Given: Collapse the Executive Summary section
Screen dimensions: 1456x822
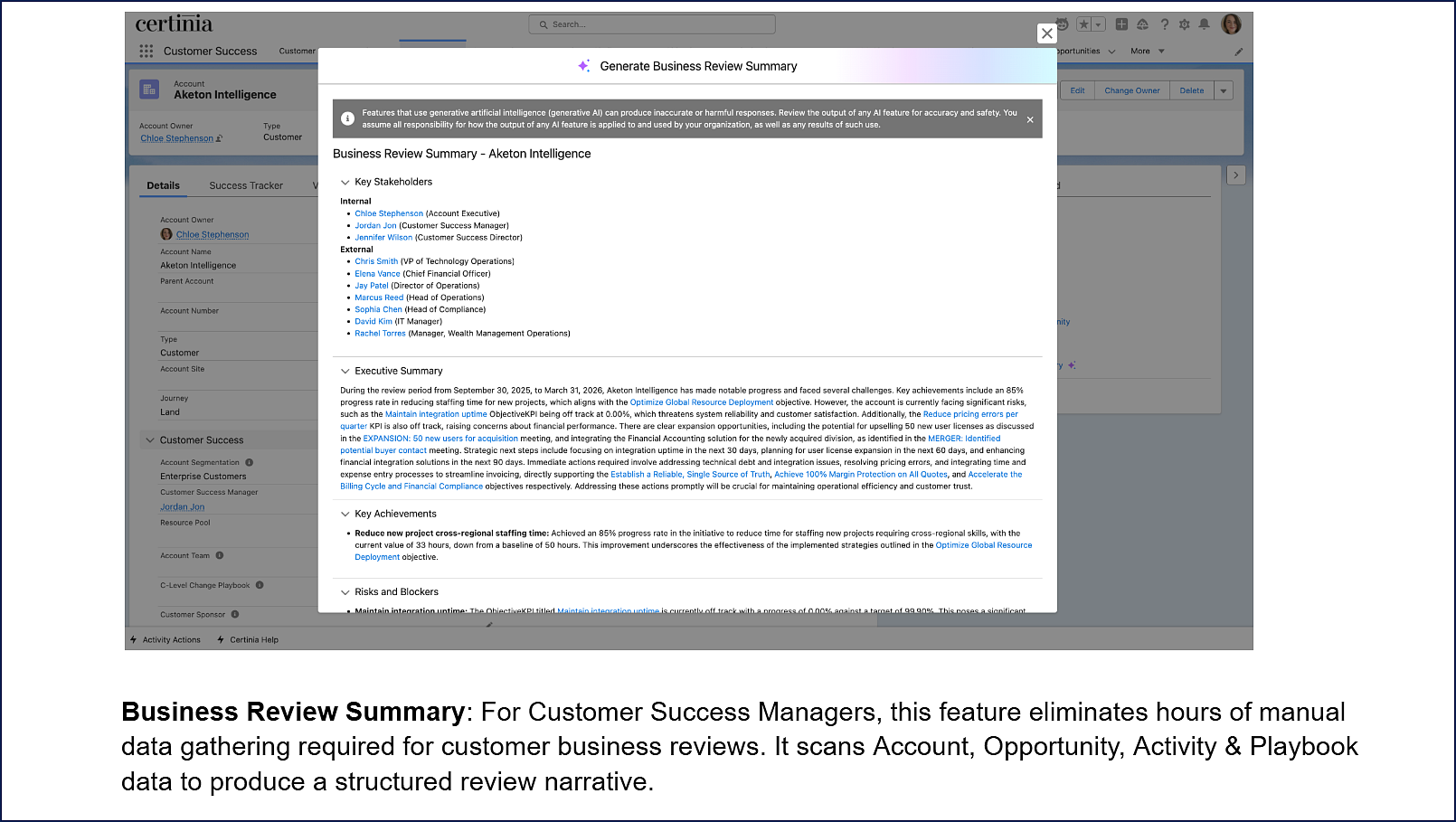Looking at the screenshot, I should tap(345, 371).
